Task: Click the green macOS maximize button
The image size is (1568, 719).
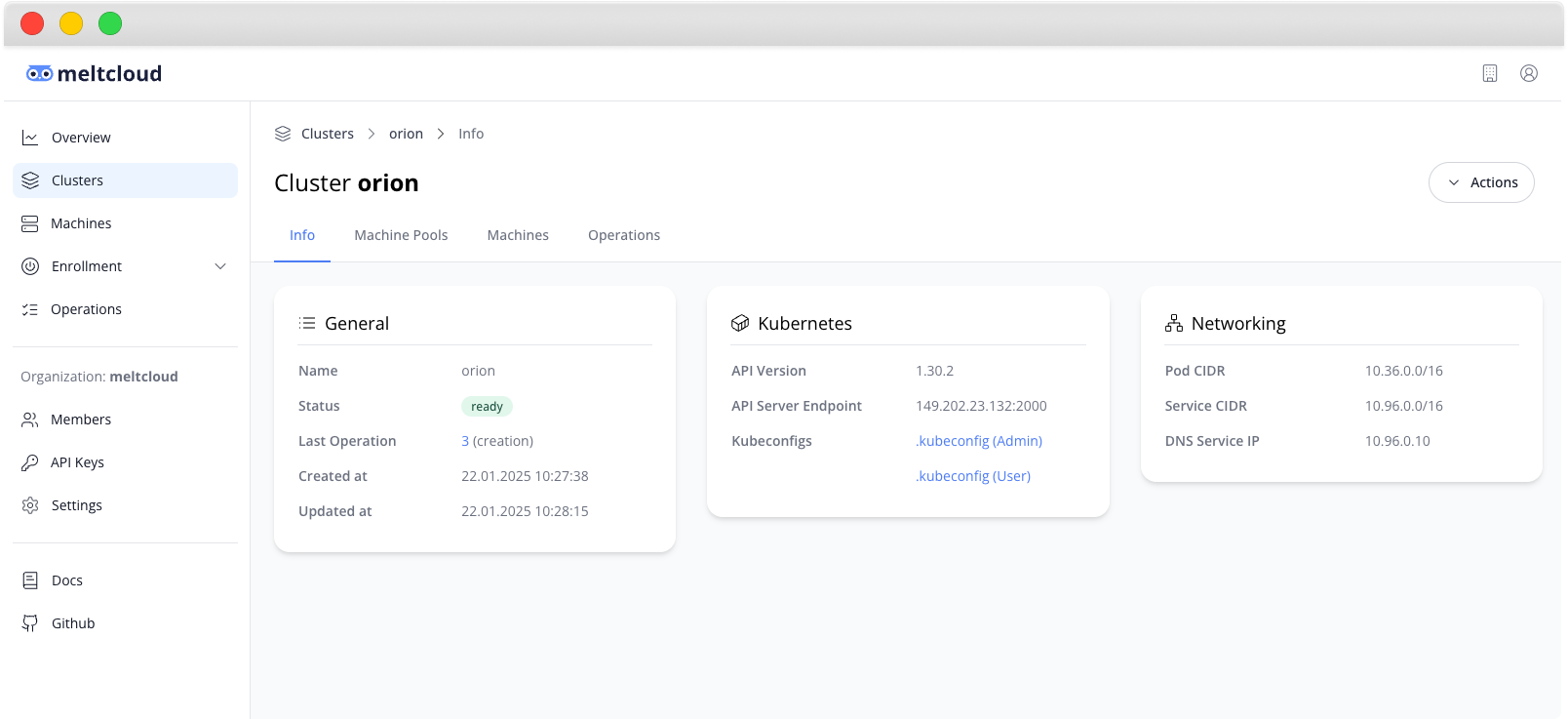Action: click(x=110, y=23)
